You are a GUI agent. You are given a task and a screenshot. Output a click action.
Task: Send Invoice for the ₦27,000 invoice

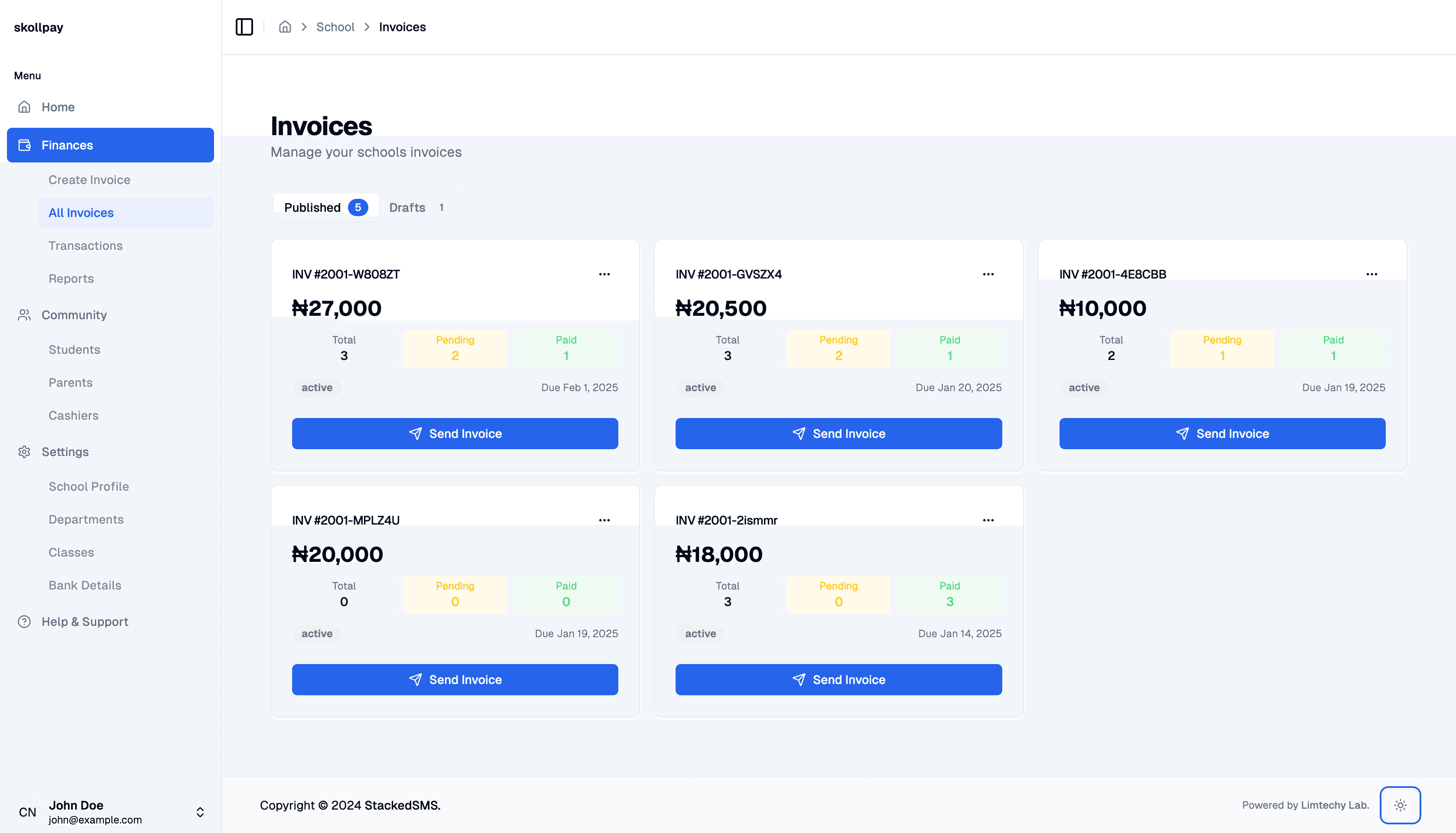[455, 434]
